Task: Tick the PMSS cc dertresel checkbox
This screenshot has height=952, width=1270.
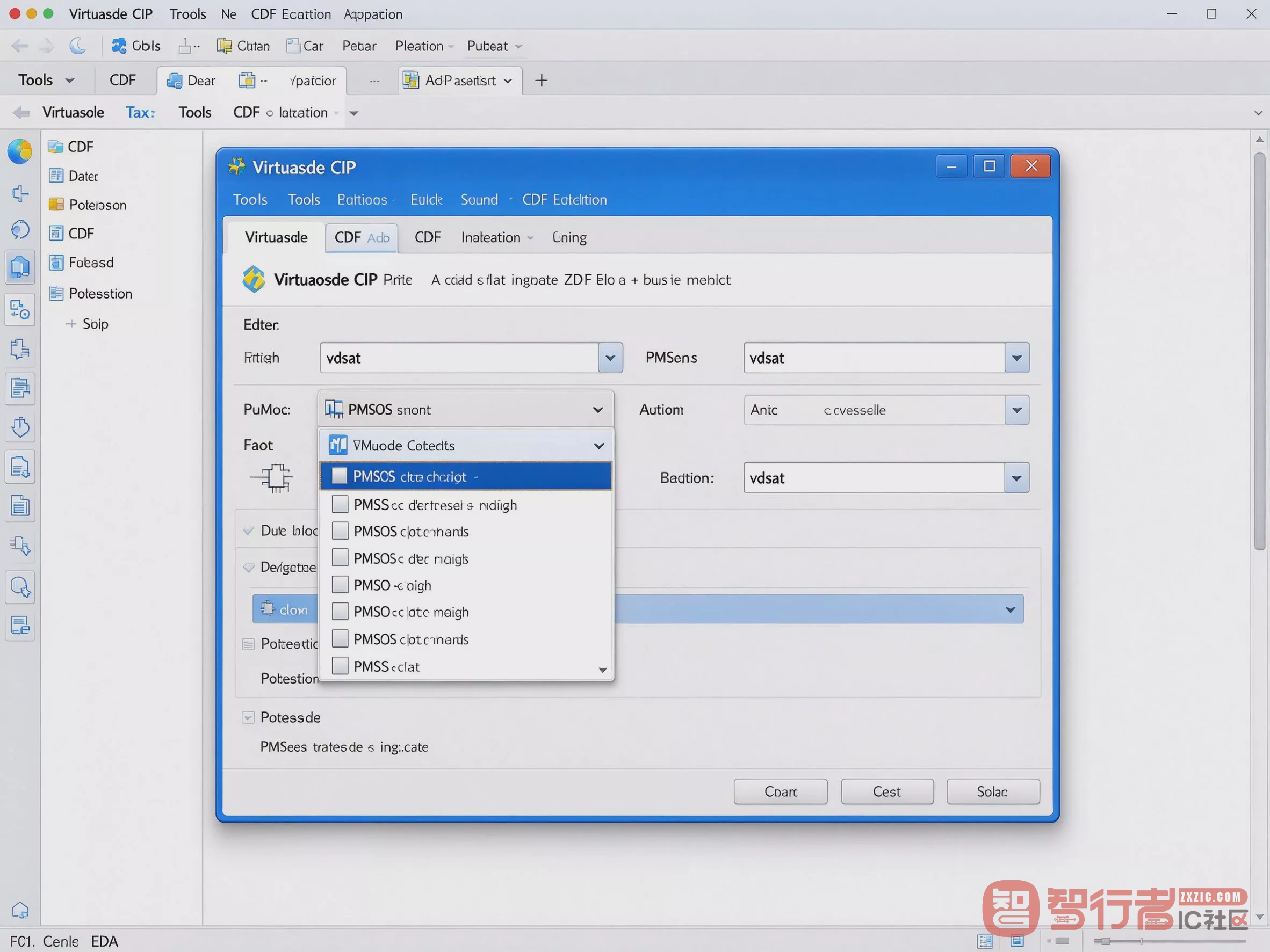Action: tap(340, 504)
